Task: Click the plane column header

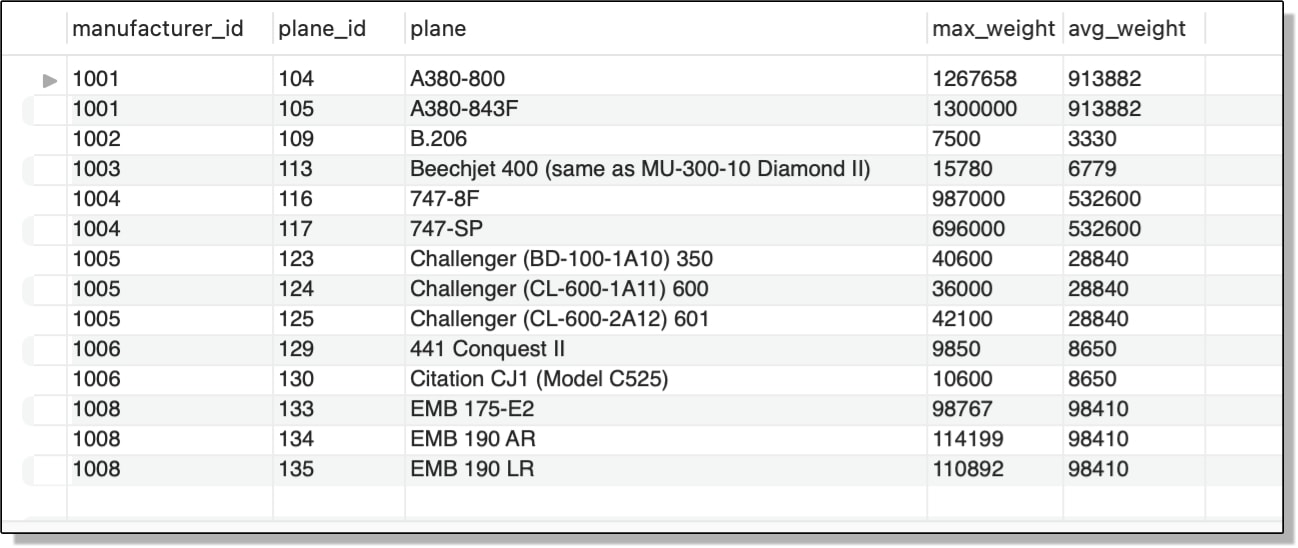Action: pos(438,29)
